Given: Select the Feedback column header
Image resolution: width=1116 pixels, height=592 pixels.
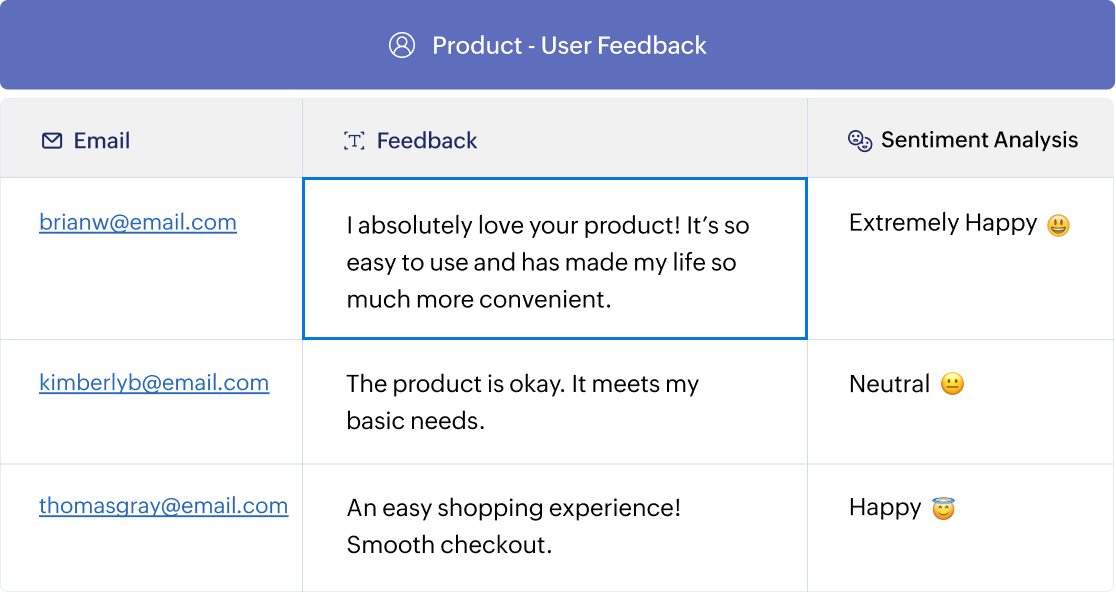Looking at the screenshot, I should tap(427, 141).
